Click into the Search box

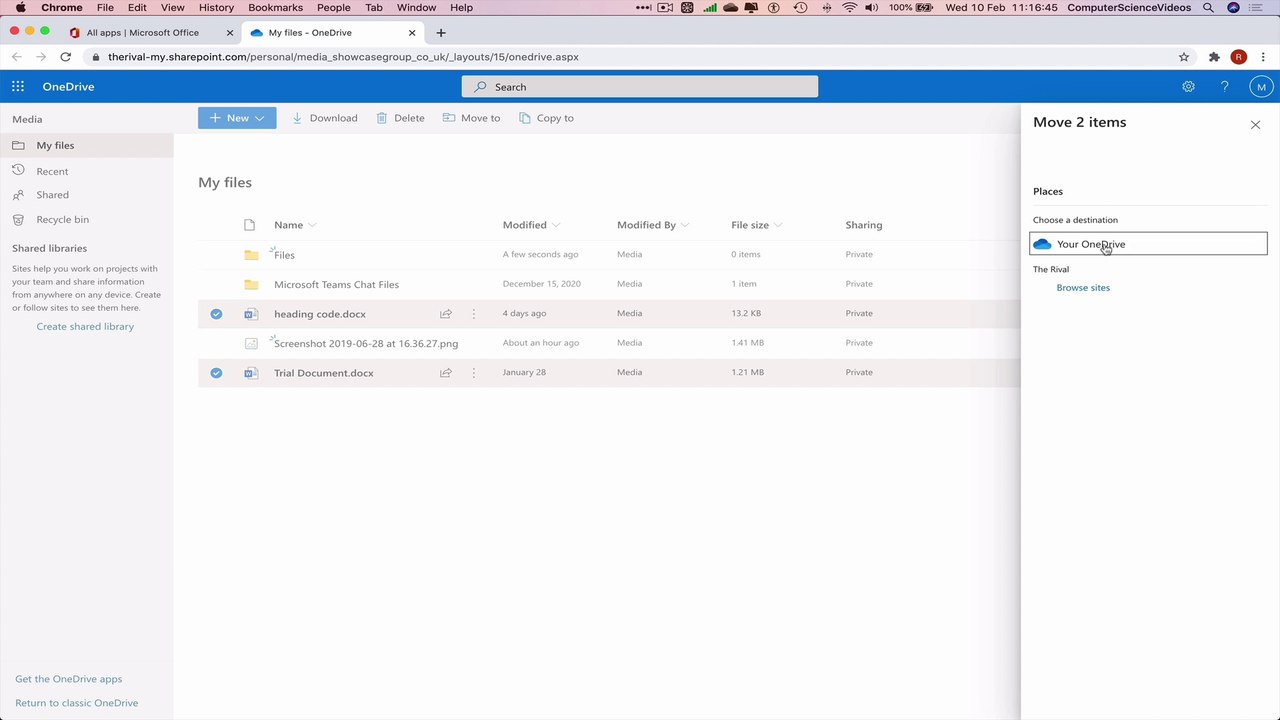pos(640,87)
